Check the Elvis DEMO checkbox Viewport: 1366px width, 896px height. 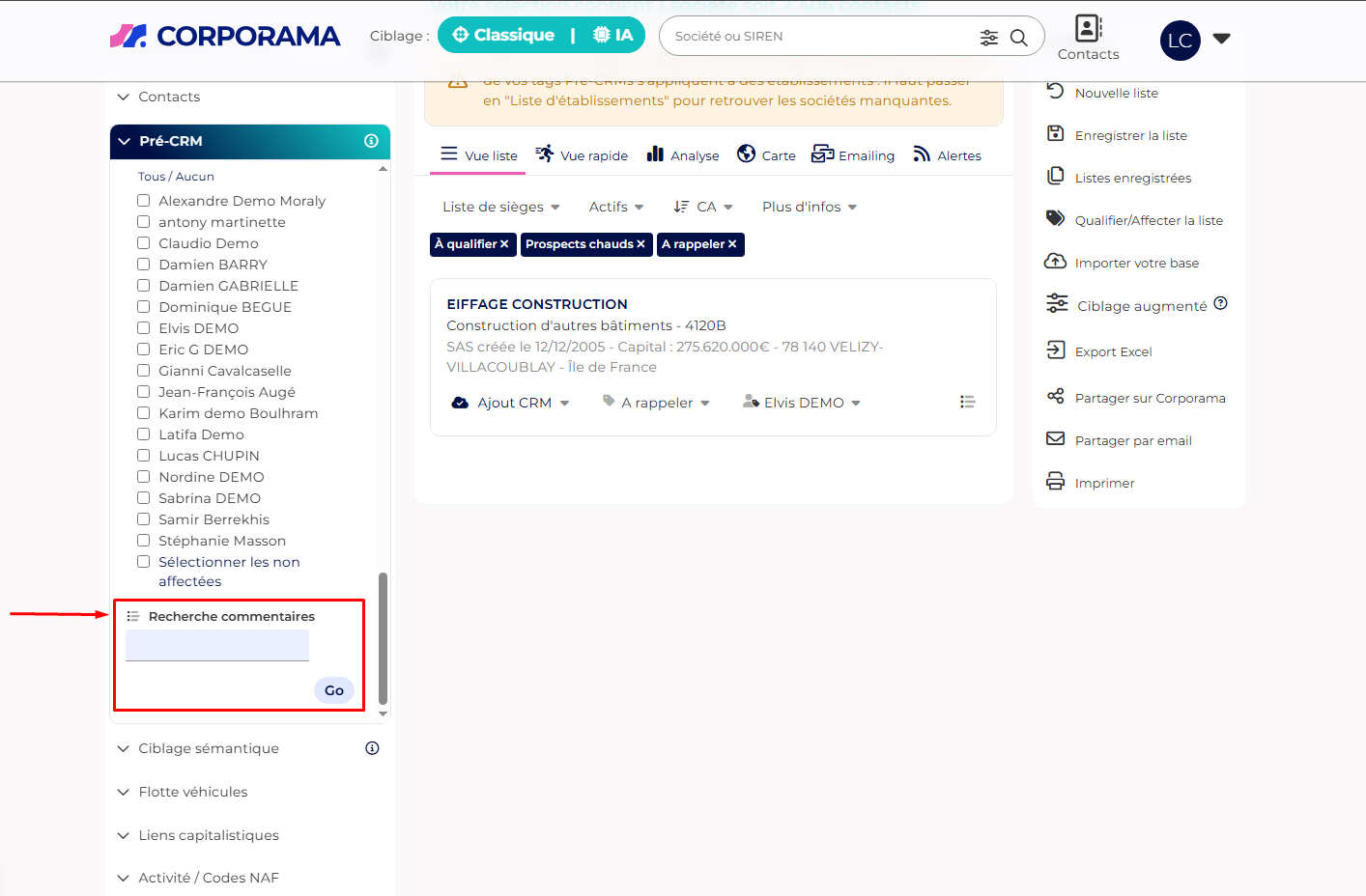click(x=144, y=328)
